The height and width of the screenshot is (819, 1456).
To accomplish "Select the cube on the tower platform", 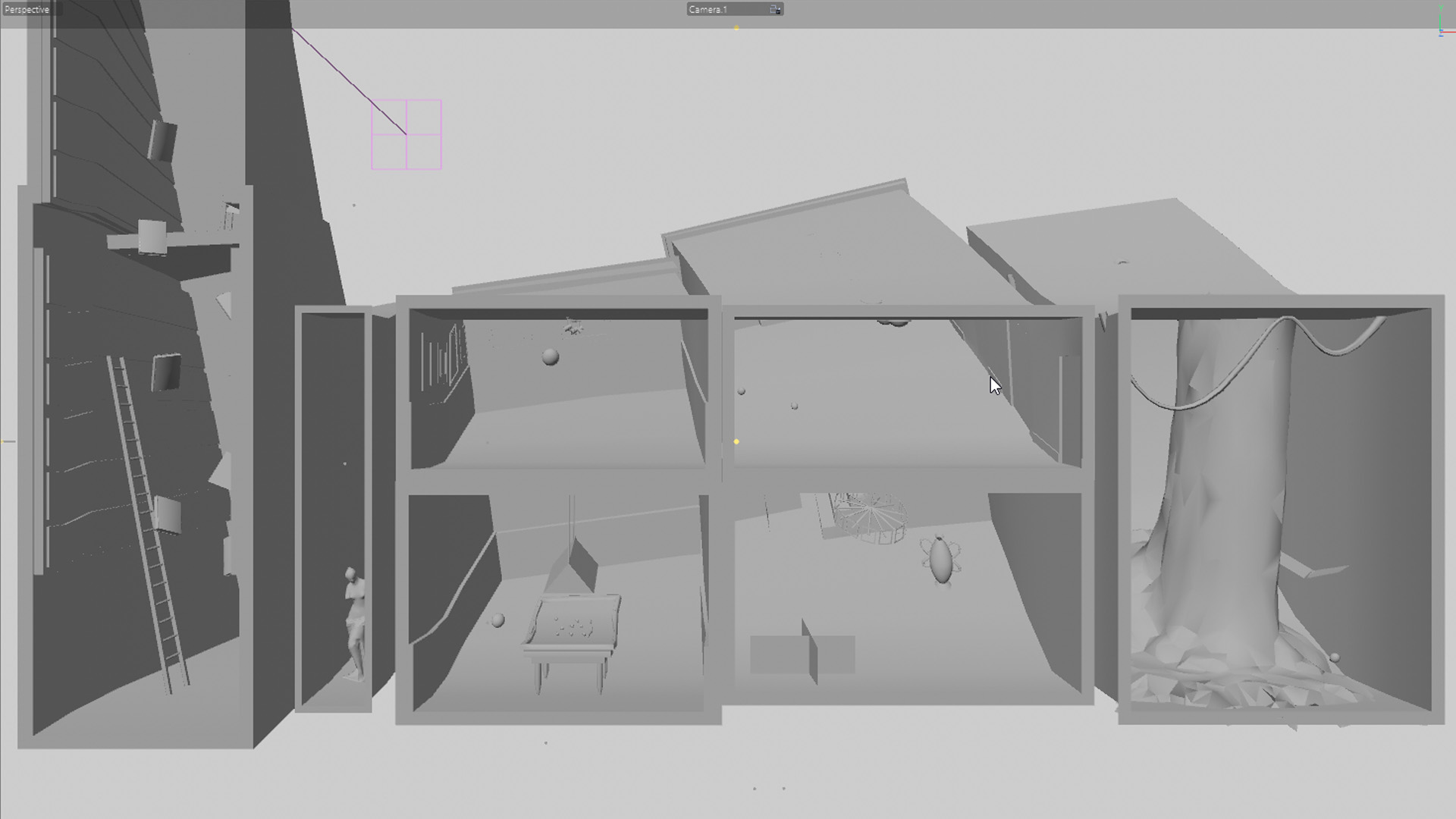I will point(152,237).
